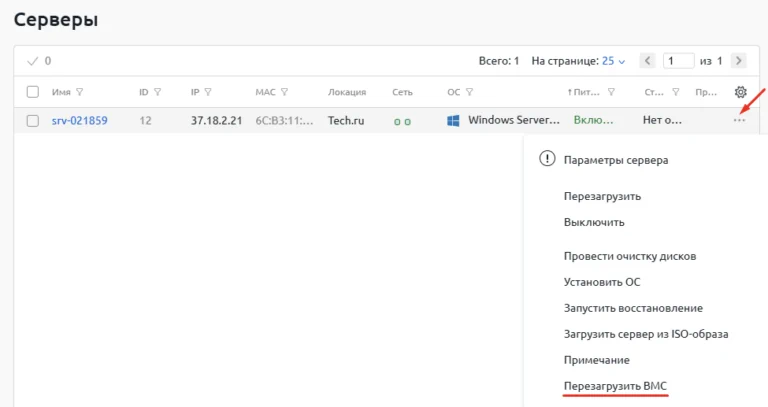Go to the previous page arrow
This screenshot has height=407, width=768.
tap(647, 61)
